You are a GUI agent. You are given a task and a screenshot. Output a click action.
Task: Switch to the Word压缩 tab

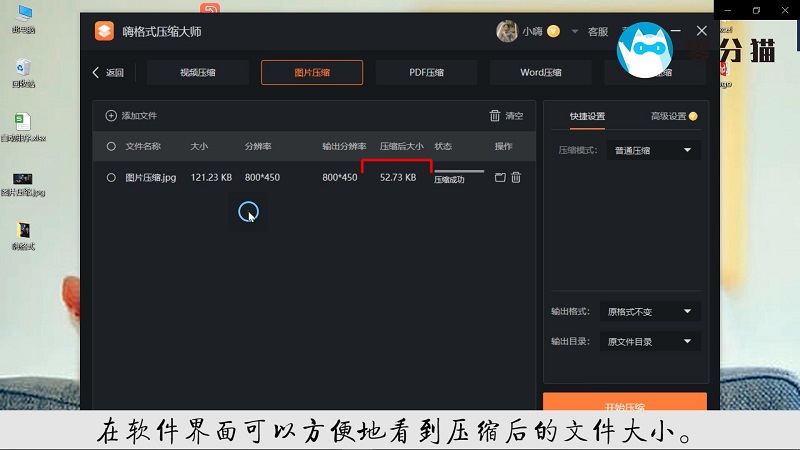click(541, 73)
